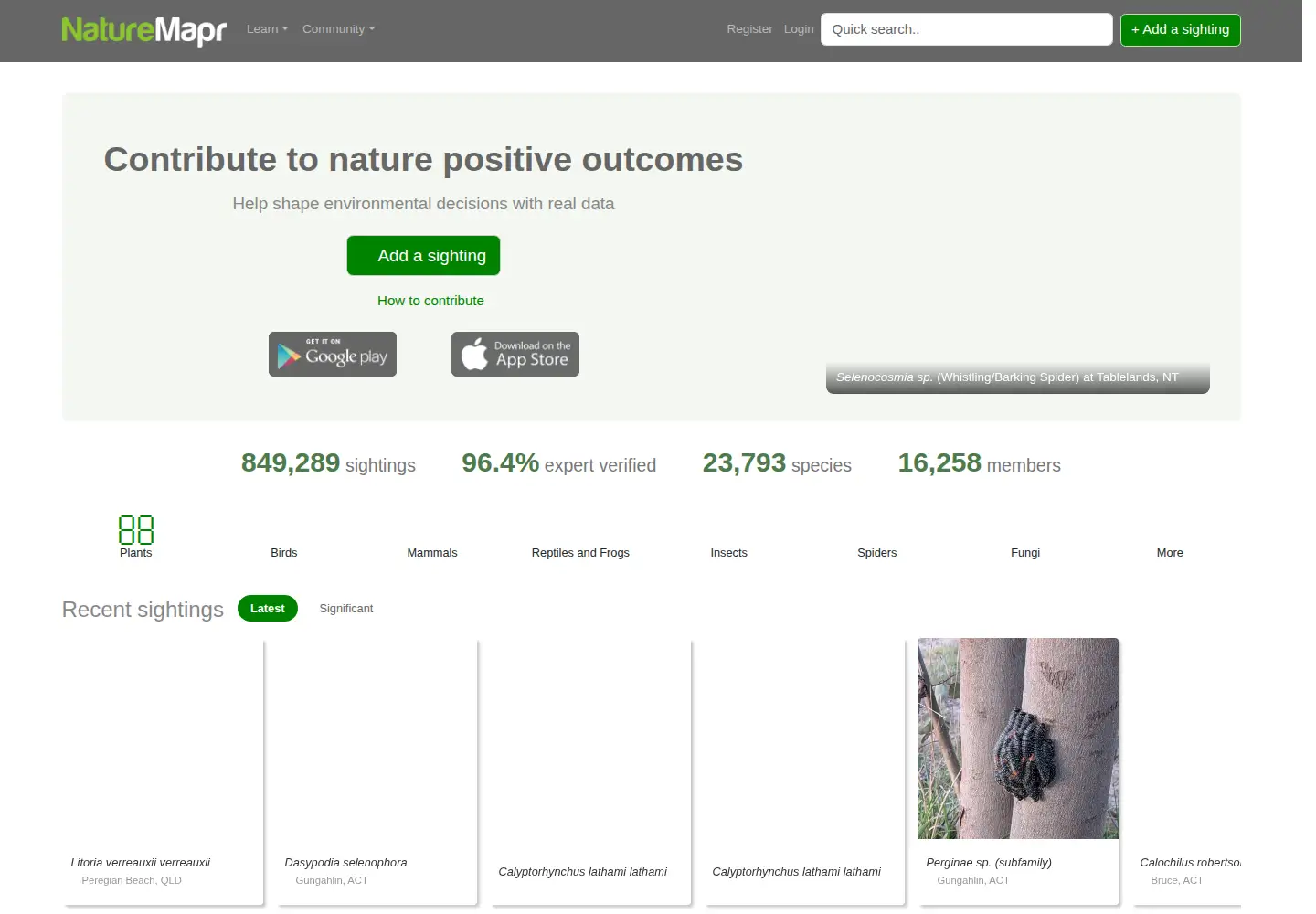Click the large green 'Add a sighting' button
This screenshot has height=914, width=1316.
pos(423,255)
